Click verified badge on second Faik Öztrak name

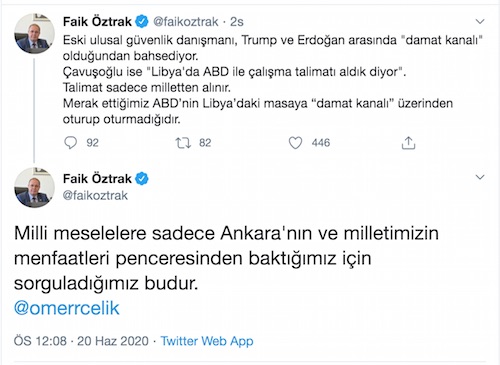[142, 179]
